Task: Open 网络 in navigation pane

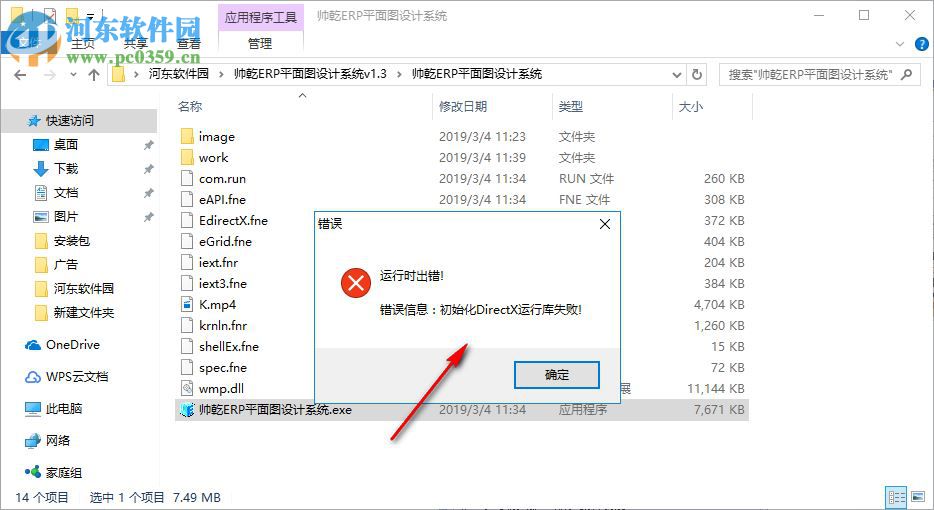Action: click(58, 440)
